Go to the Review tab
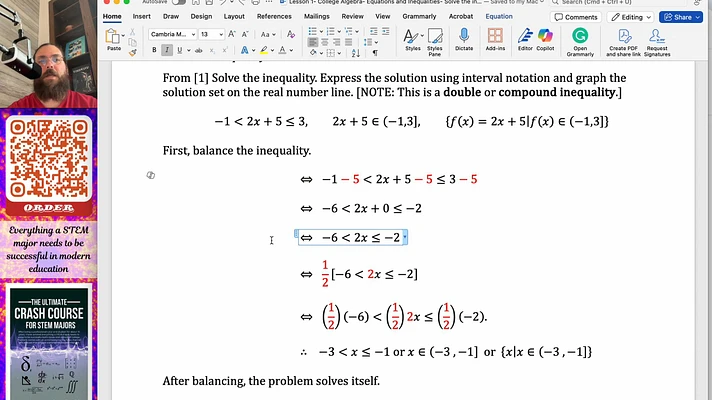Image resolution: width=712 pixels, height=400 pixels. click(352, 16)
